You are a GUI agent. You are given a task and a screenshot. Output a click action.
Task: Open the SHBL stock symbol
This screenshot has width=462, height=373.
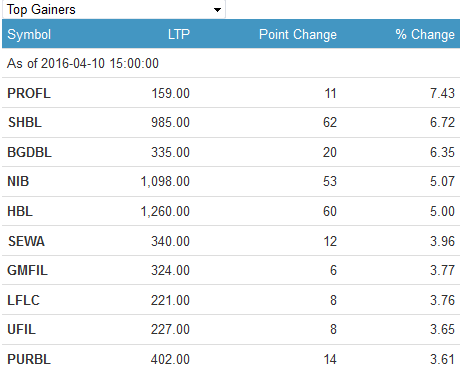point(25,122)
